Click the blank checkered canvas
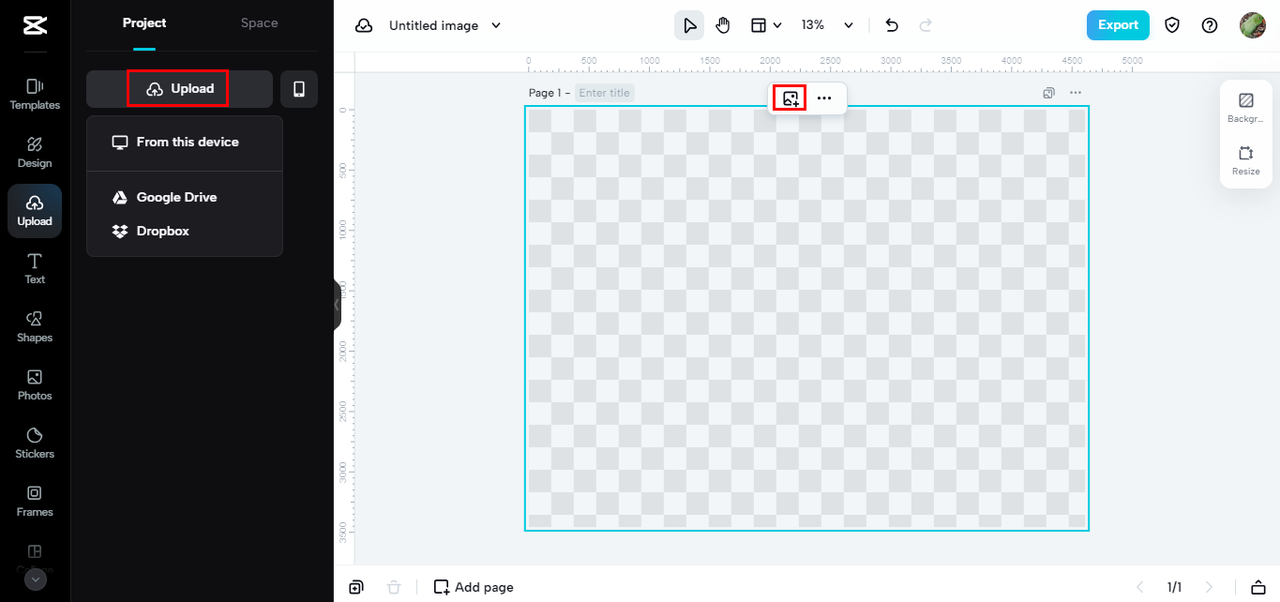Image resolution: width=1280 pixels, height=602 pixels. click(x=807, y=318)
